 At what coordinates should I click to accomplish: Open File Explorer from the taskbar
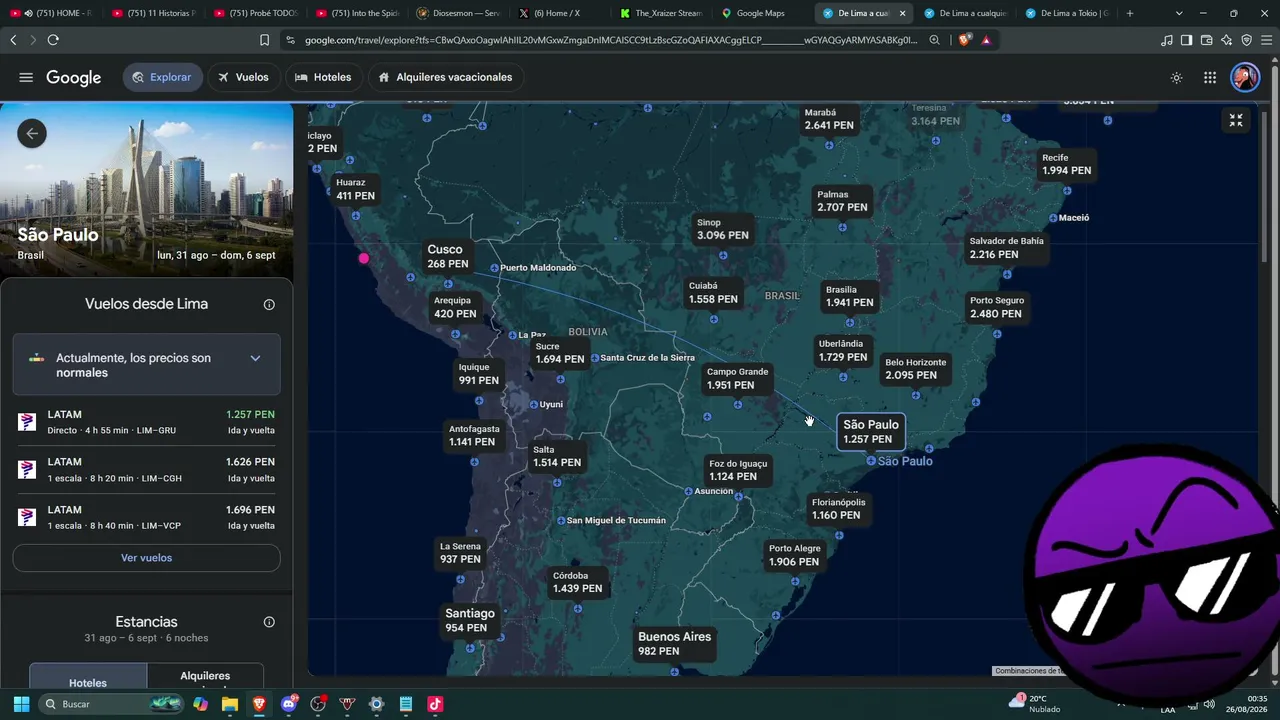point(230,704)
